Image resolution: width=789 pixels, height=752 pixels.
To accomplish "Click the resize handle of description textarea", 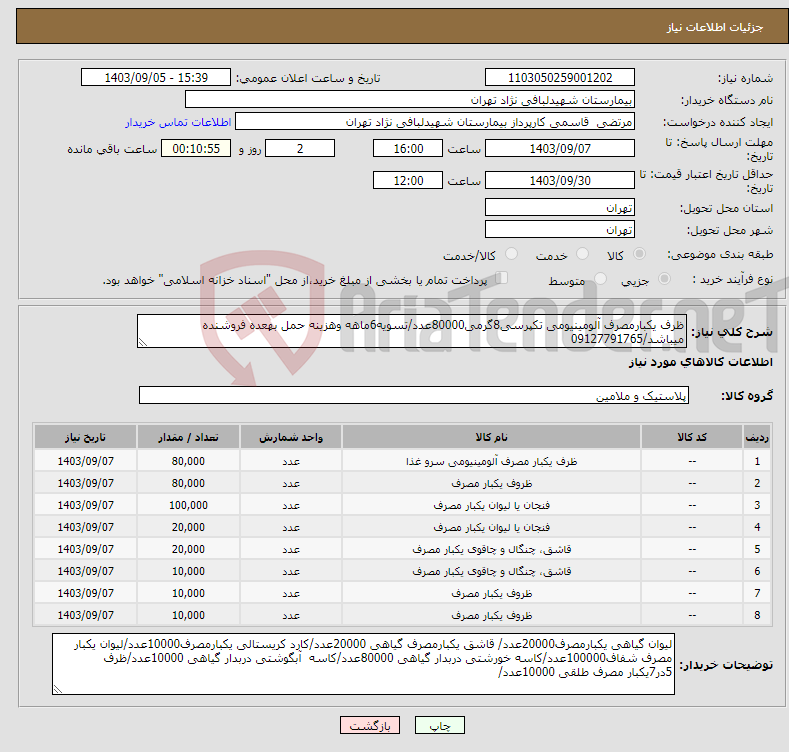I will click(x=143, y=342).
